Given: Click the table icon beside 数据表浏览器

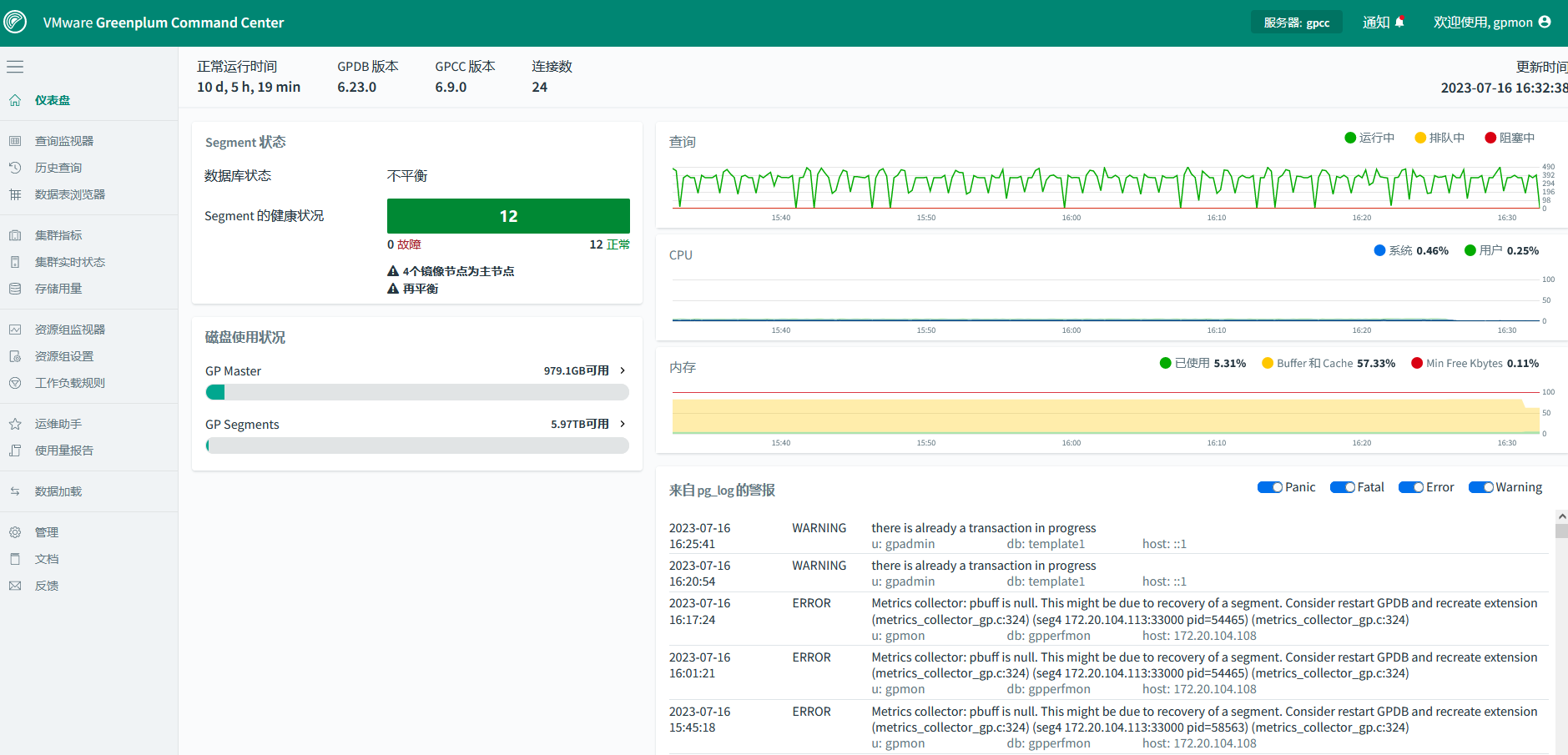Looking at the screenshot, I should (15, 194).
